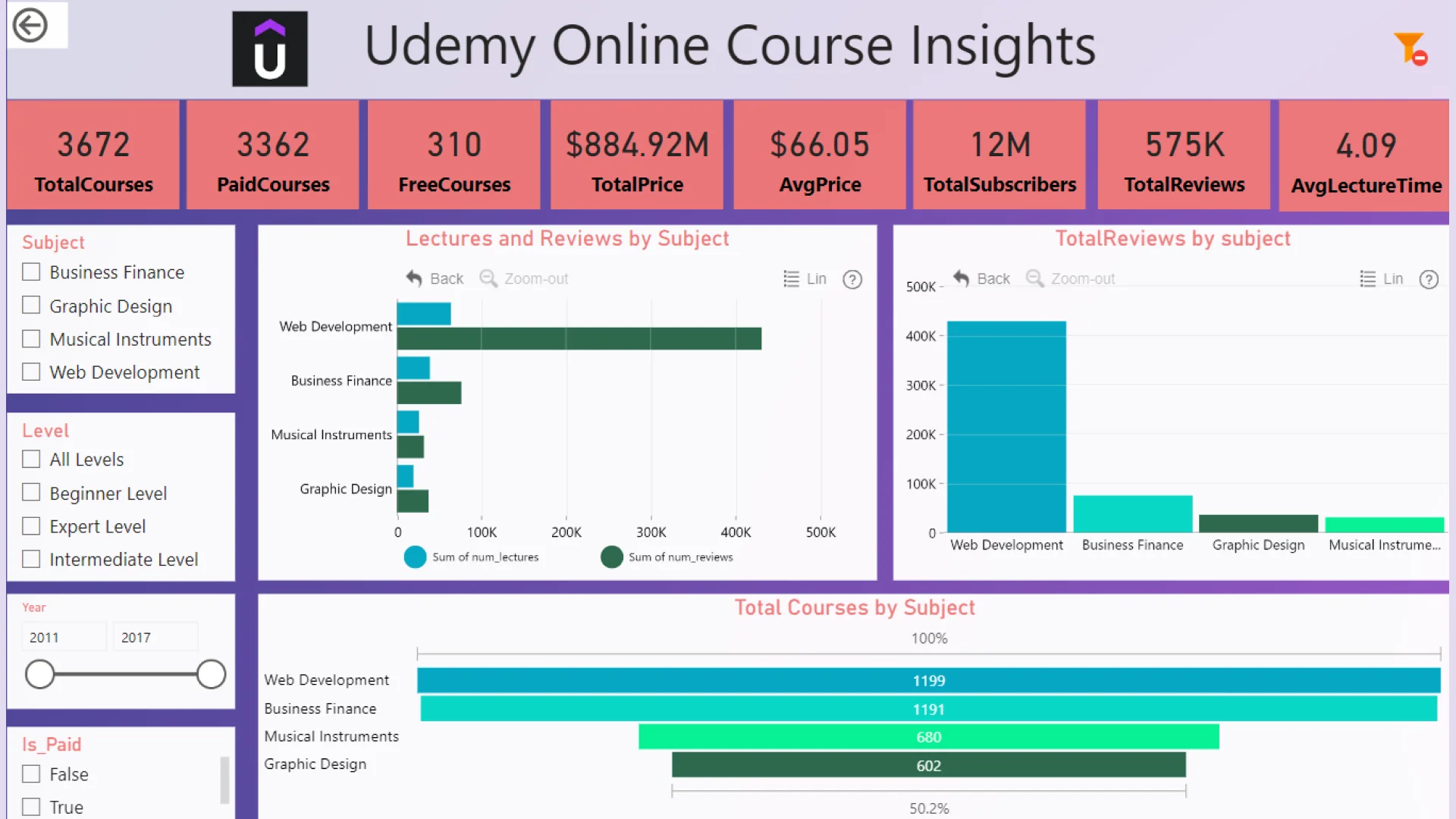Click Web Development lectures bar in horizontal chart
Image resolution: width=1456 pixels, height=819 pixels.
point(424,313)
